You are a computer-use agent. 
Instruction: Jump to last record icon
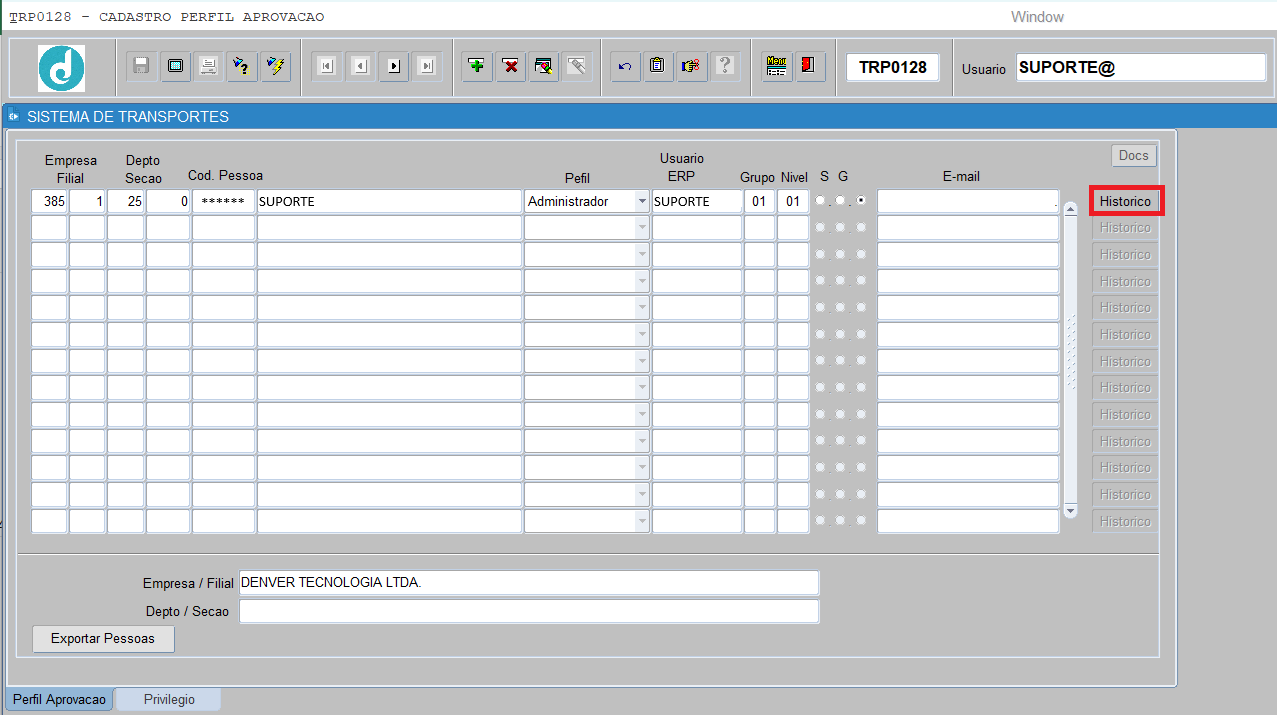(427, 66)
